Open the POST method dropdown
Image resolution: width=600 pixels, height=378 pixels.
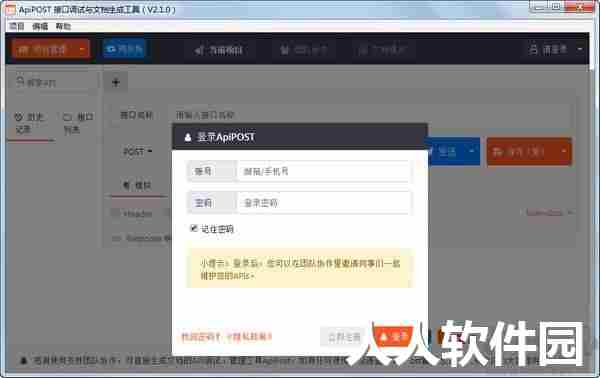click(x=138, y=152)
